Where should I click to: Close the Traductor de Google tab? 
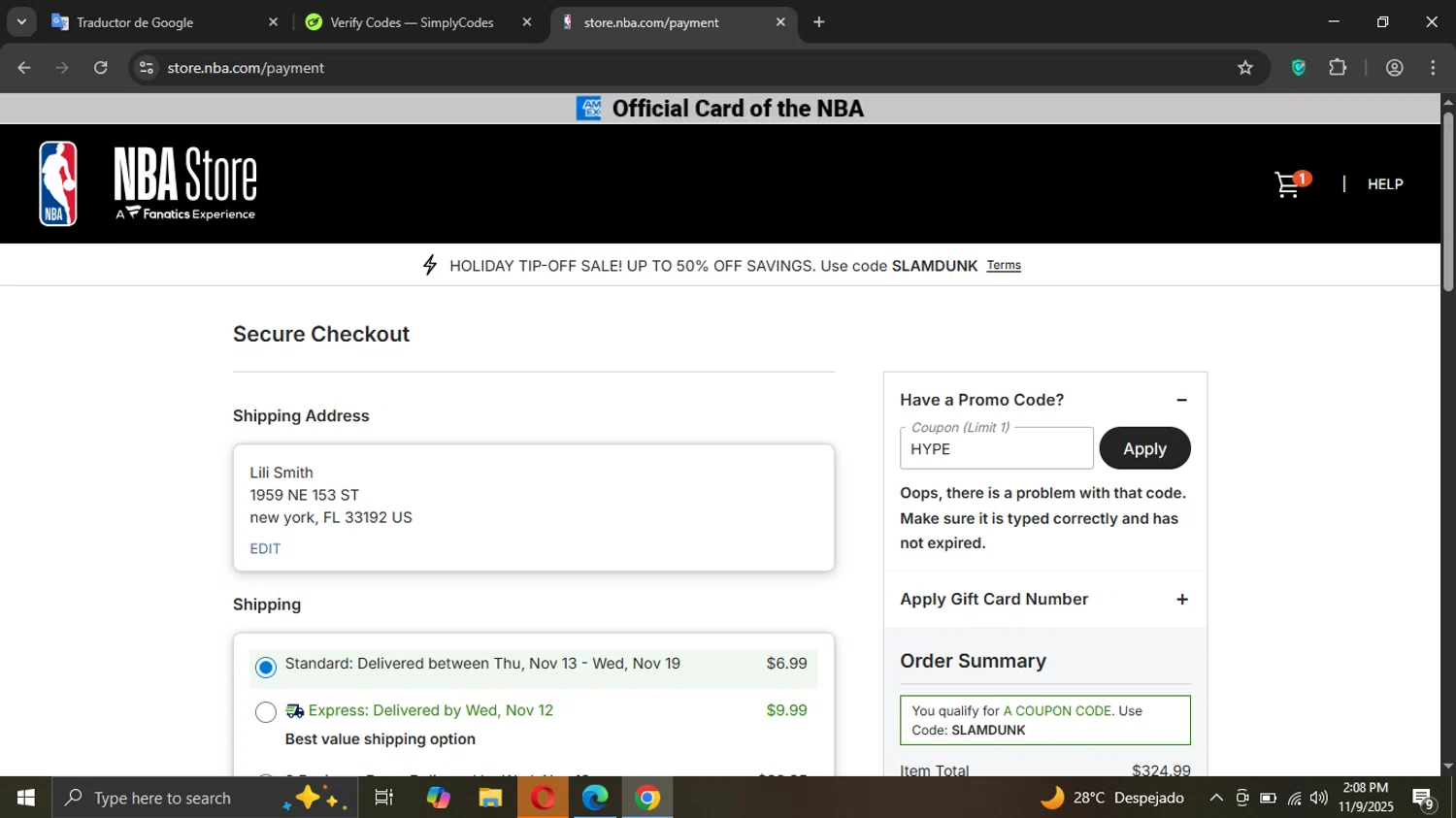273,22
